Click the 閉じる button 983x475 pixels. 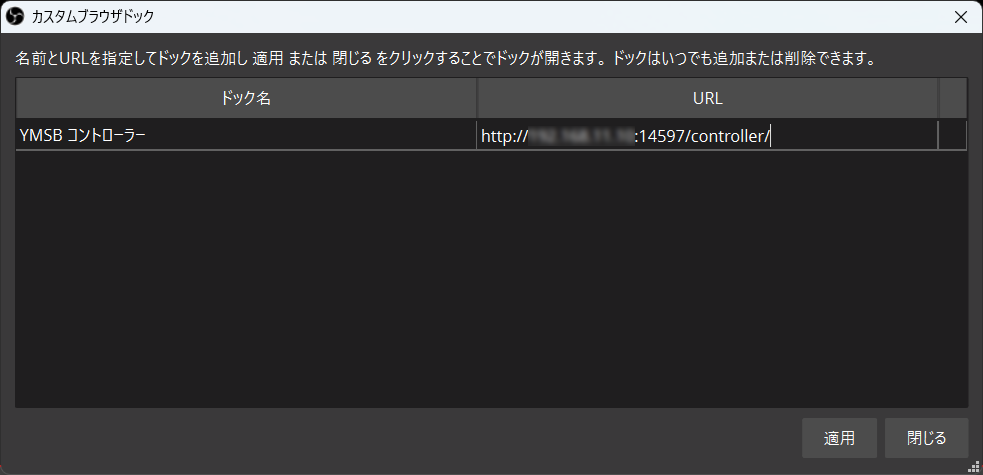[x=926, y=438]
